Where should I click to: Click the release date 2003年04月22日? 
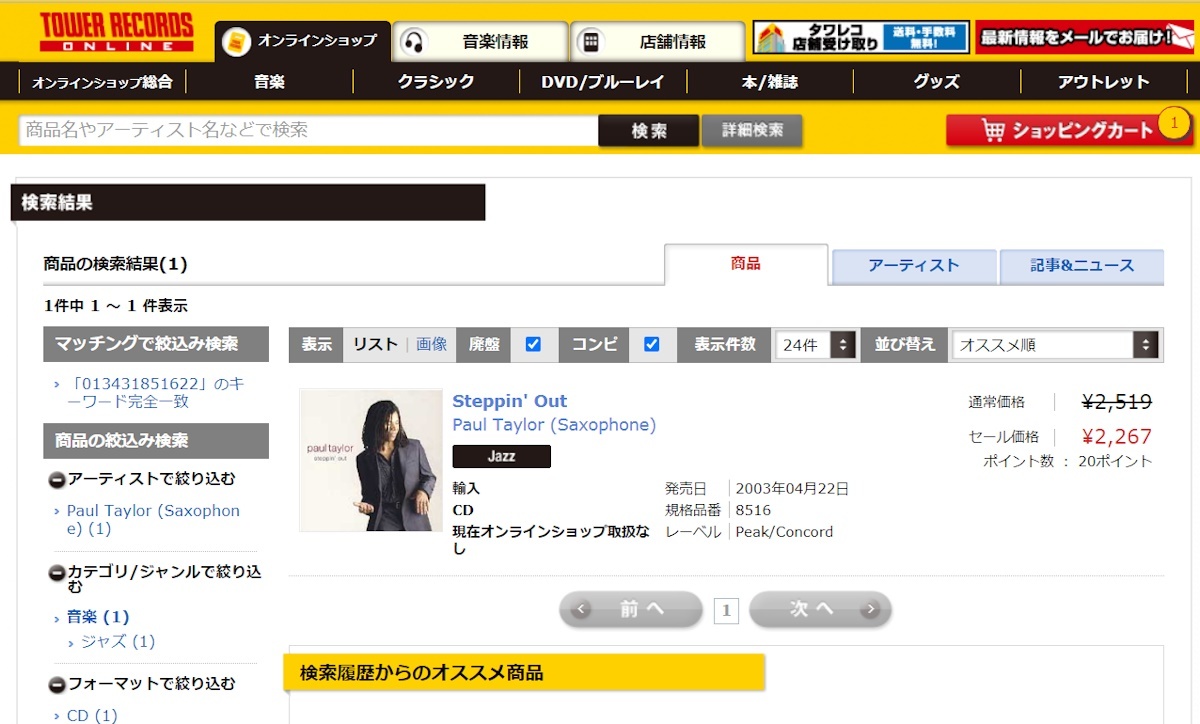click(x=792, y=489)
